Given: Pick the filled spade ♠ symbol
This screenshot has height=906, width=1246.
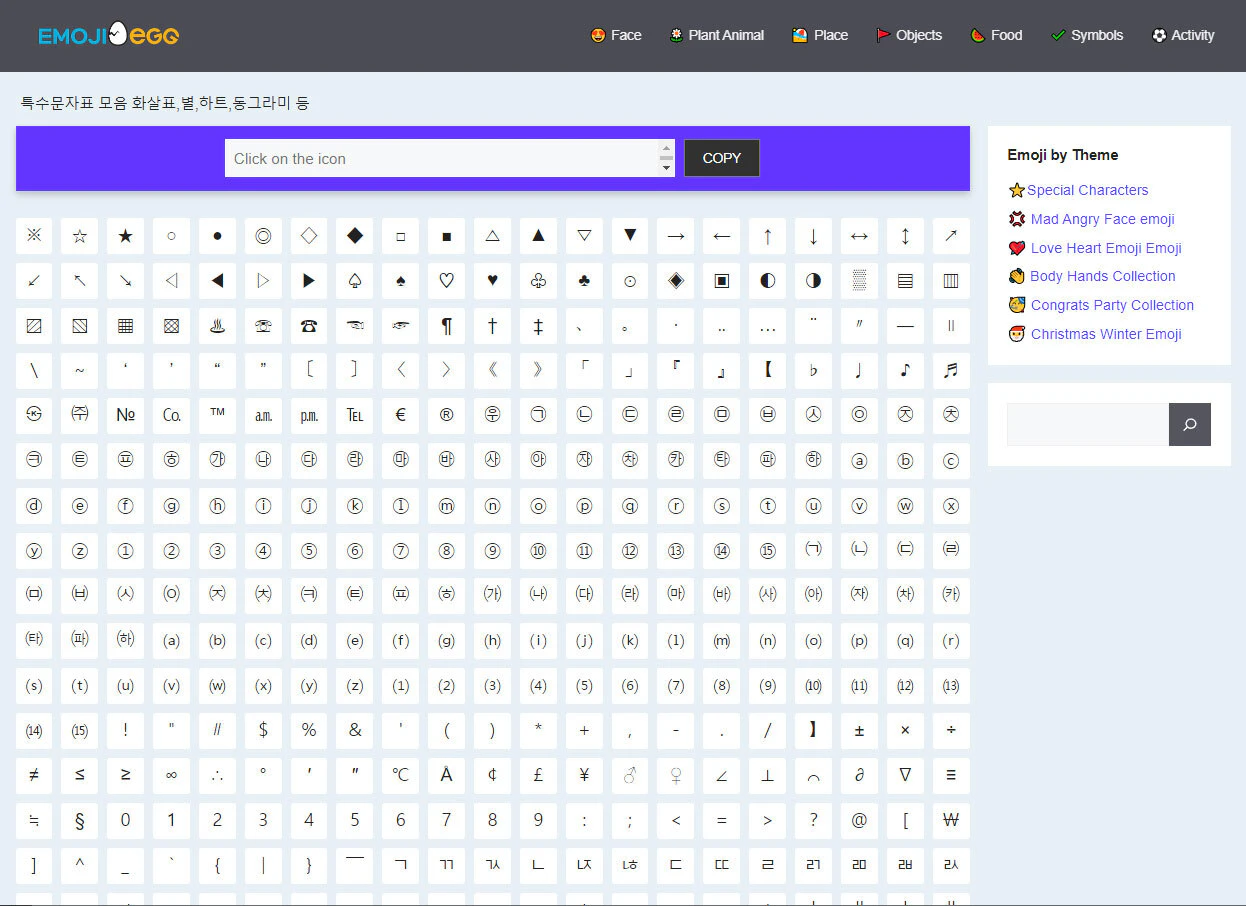Looking at the screenshot, I should click(400, 281).
